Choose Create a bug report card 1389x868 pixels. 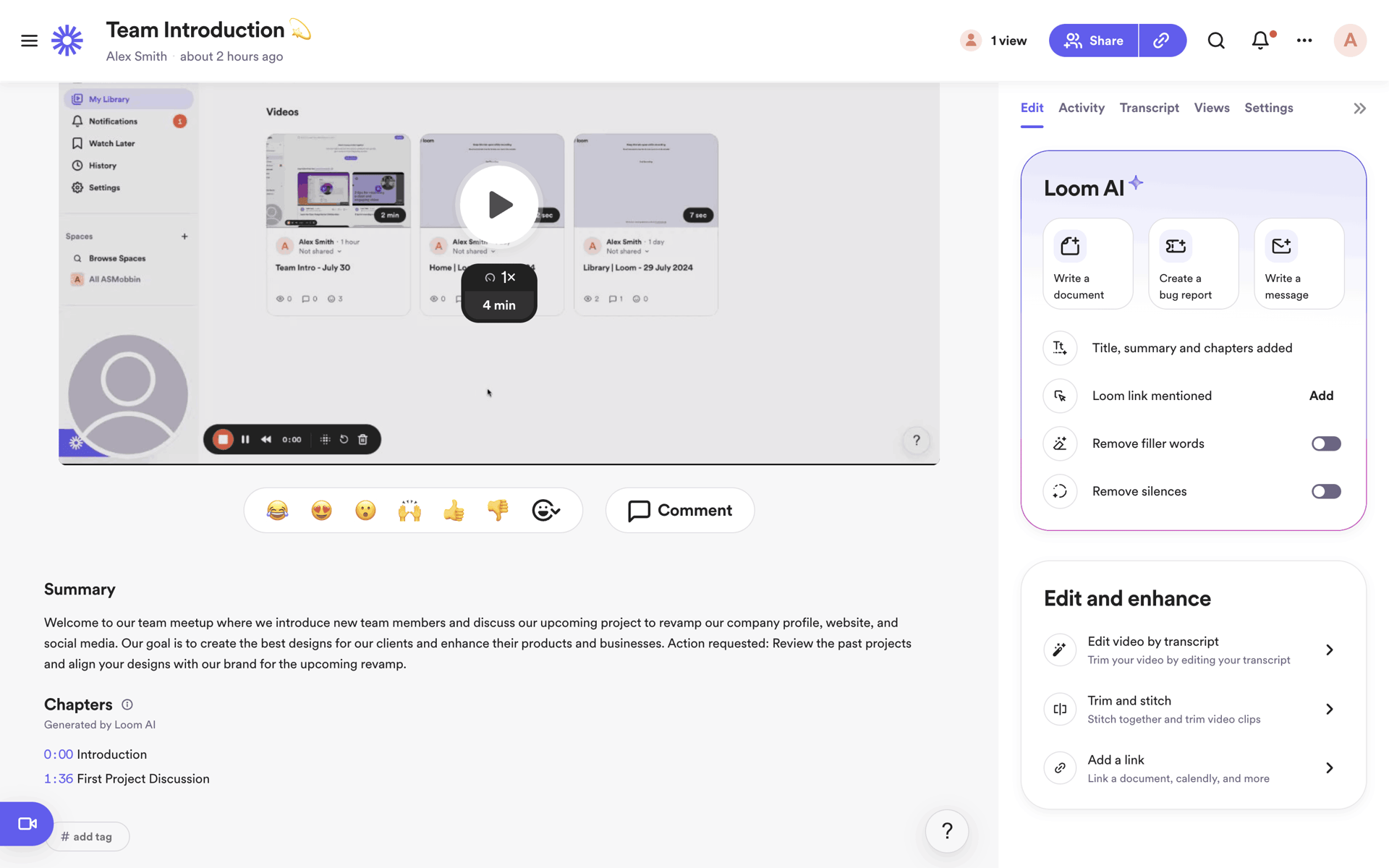point(1194,264)
